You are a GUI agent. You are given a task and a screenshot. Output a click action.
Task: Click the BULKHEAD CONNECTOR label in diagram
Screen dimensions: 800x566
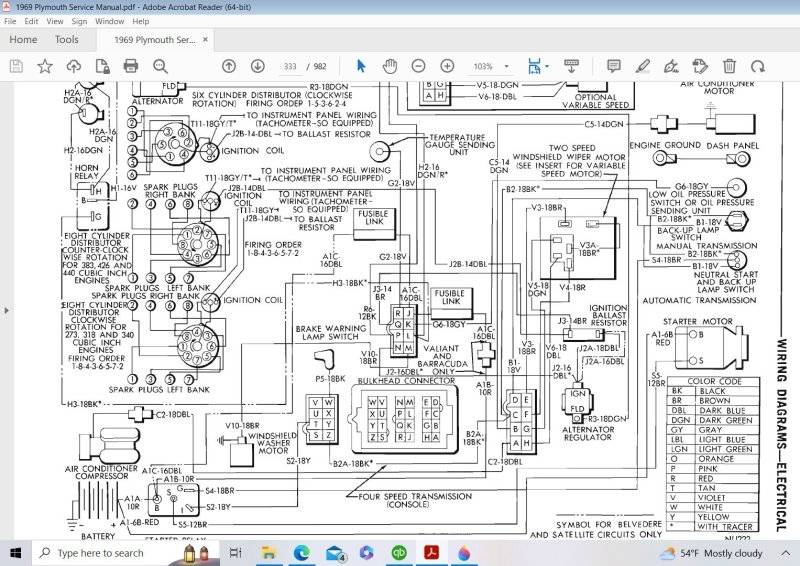click(x=406, y=381)
